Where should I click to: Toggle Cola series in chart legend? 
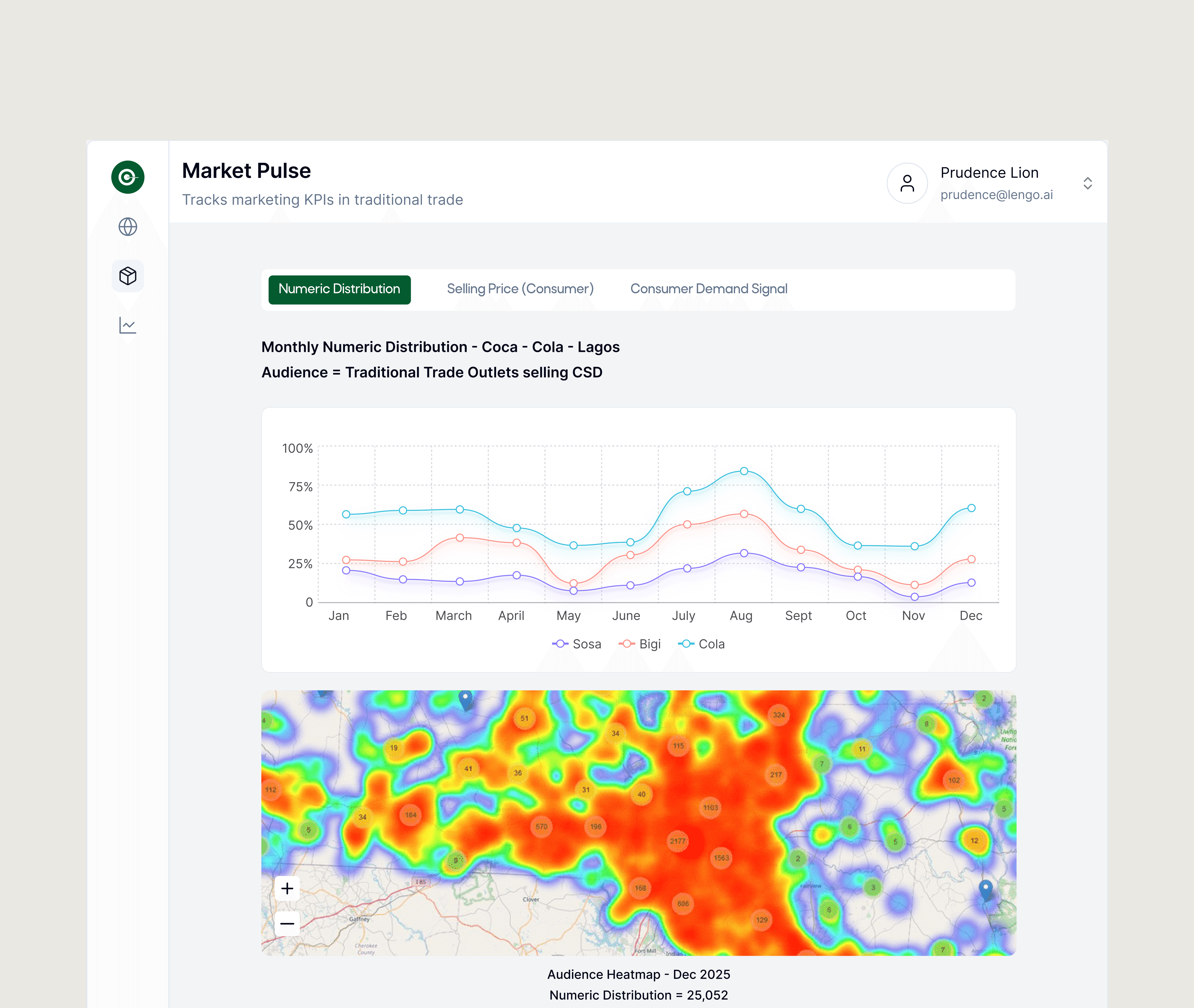click(701, 644)
